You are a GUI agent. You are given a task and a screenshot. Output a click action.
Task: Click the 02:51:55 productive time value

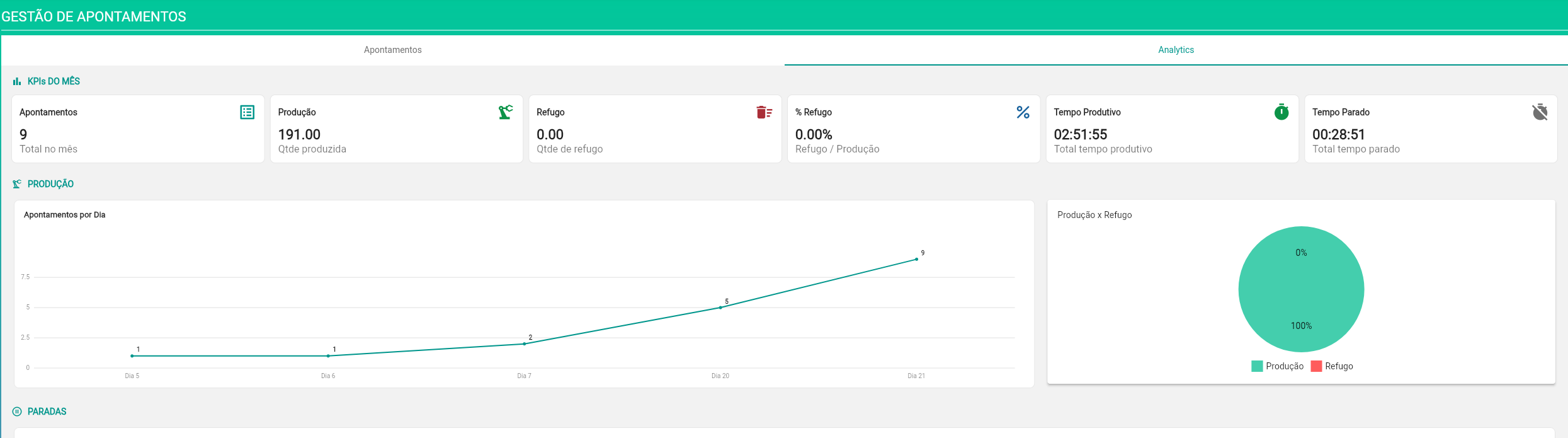(x=1081, y=134)
